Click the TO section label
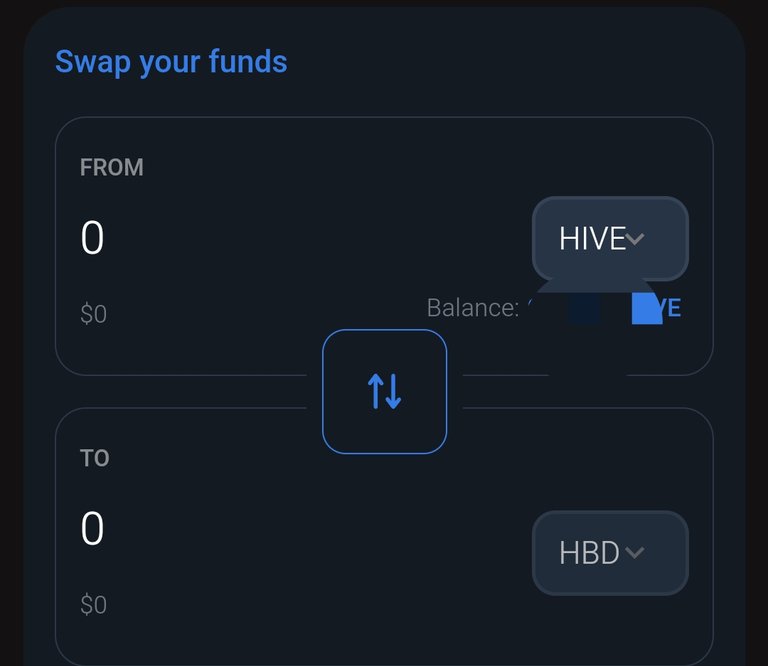The image size is (768, 666). pos(95,458)
